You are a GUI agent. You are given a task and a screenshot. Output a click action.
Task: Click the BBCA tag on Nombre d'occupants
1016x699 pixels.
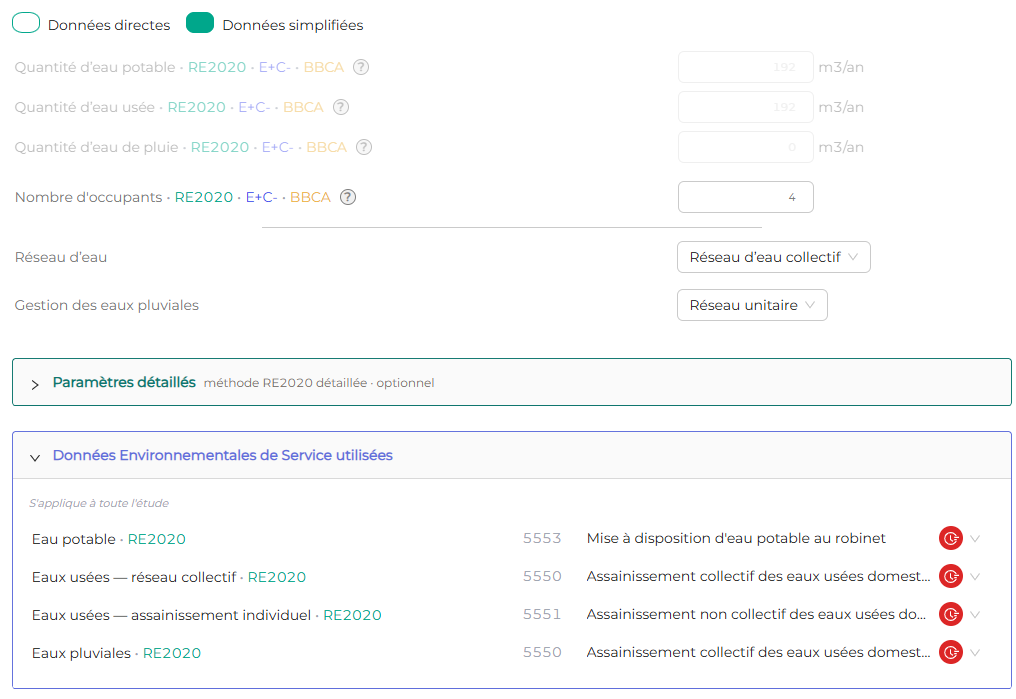[310, 197]
